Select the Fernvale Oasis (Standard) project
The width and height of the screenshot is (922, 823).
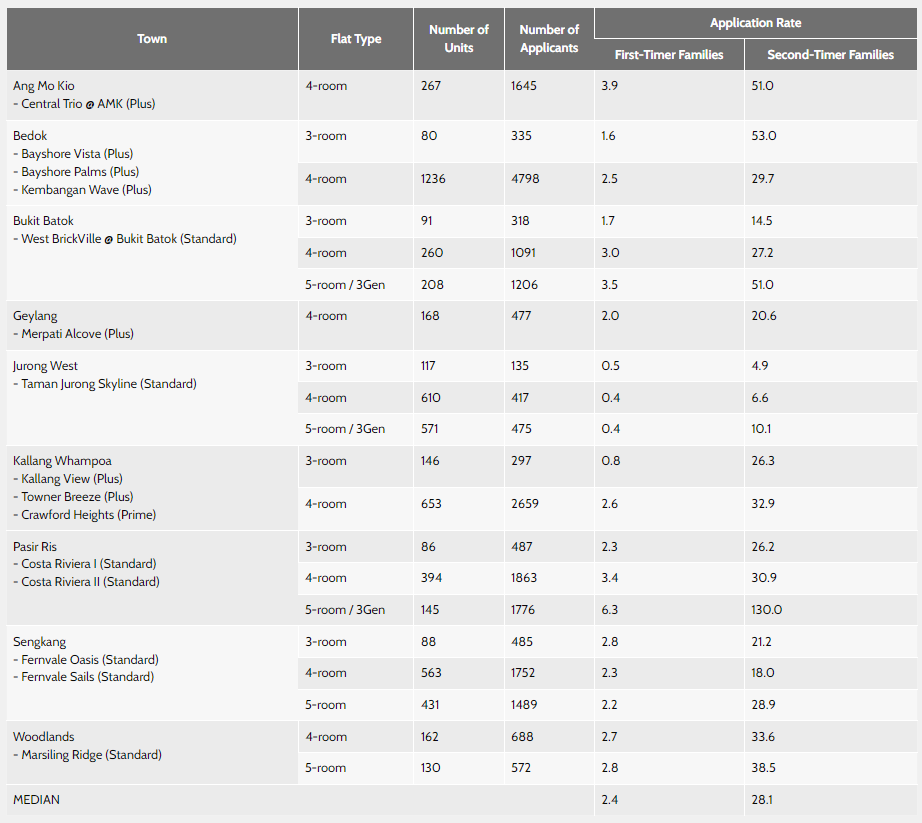click(90, 660)
